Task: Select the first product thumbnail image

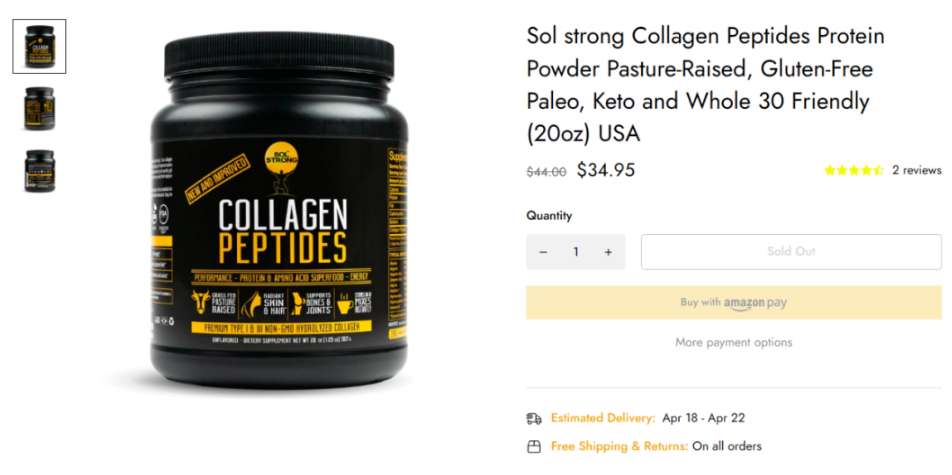Action: [40, 46]
